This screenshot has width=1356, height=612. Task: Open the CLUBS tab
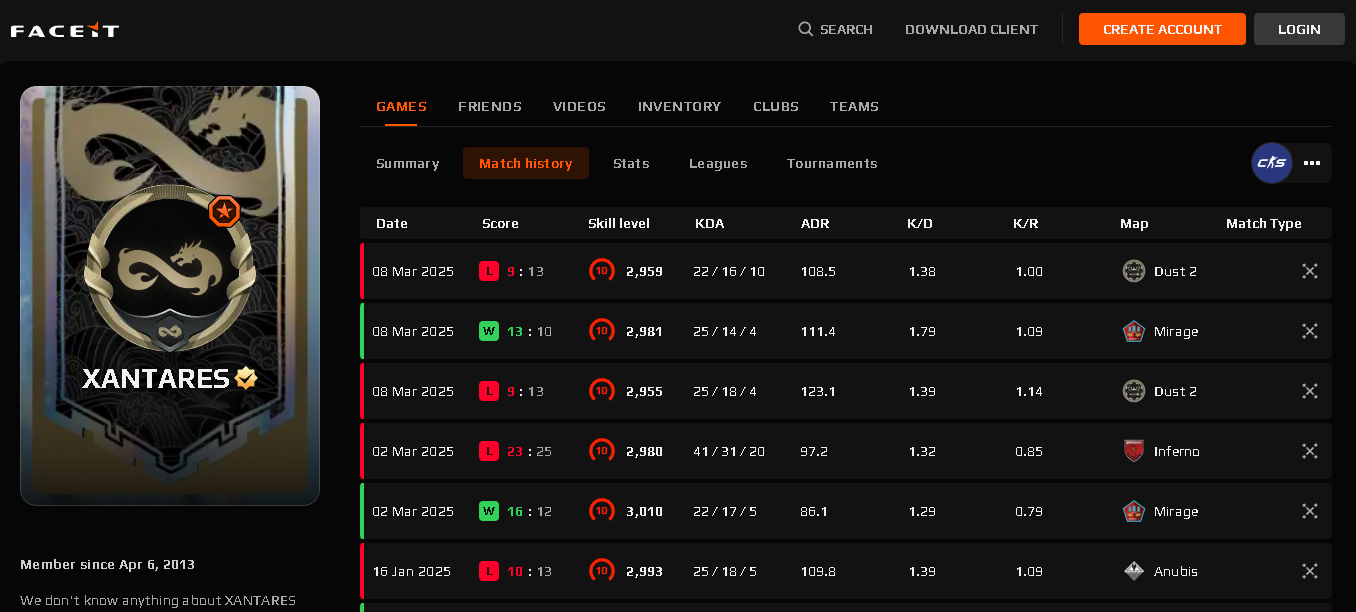pyautogui.click(x=776, y=106)
